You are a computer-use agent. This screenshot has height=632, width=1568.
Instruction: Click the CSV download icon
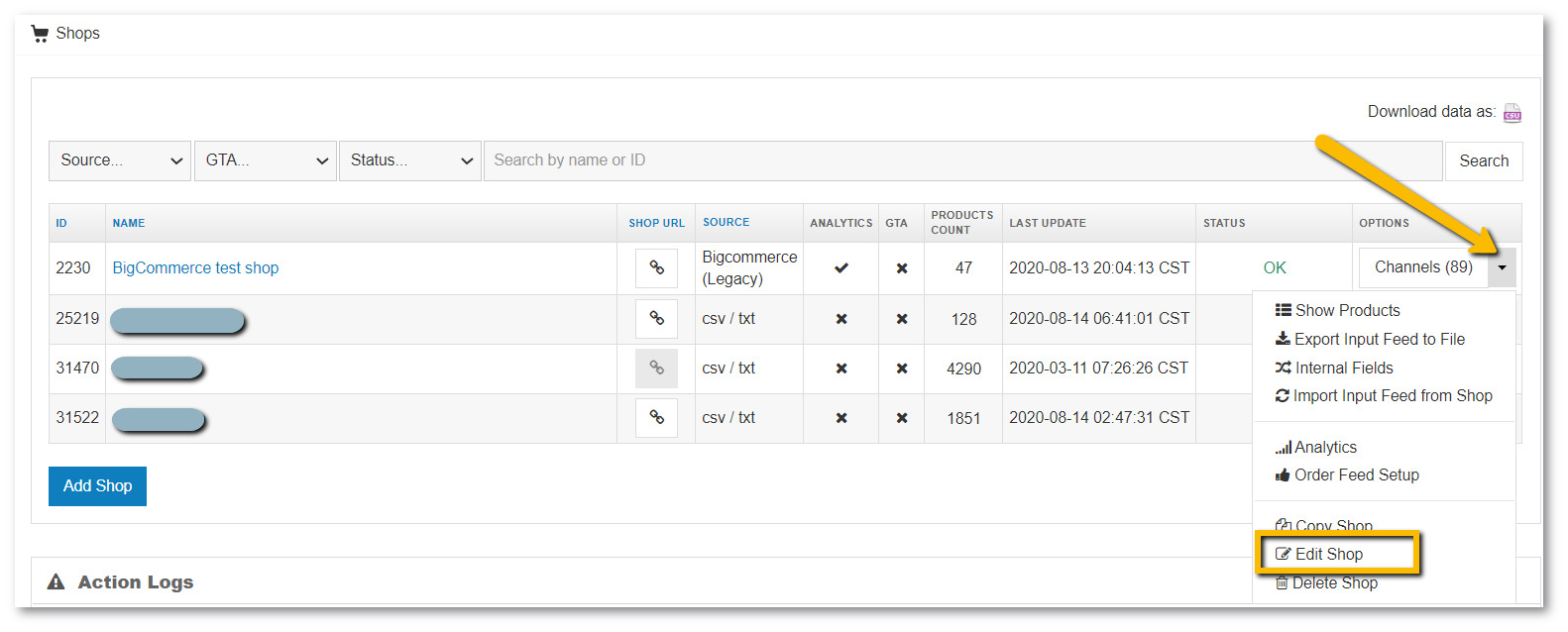tap(1512, 113)
